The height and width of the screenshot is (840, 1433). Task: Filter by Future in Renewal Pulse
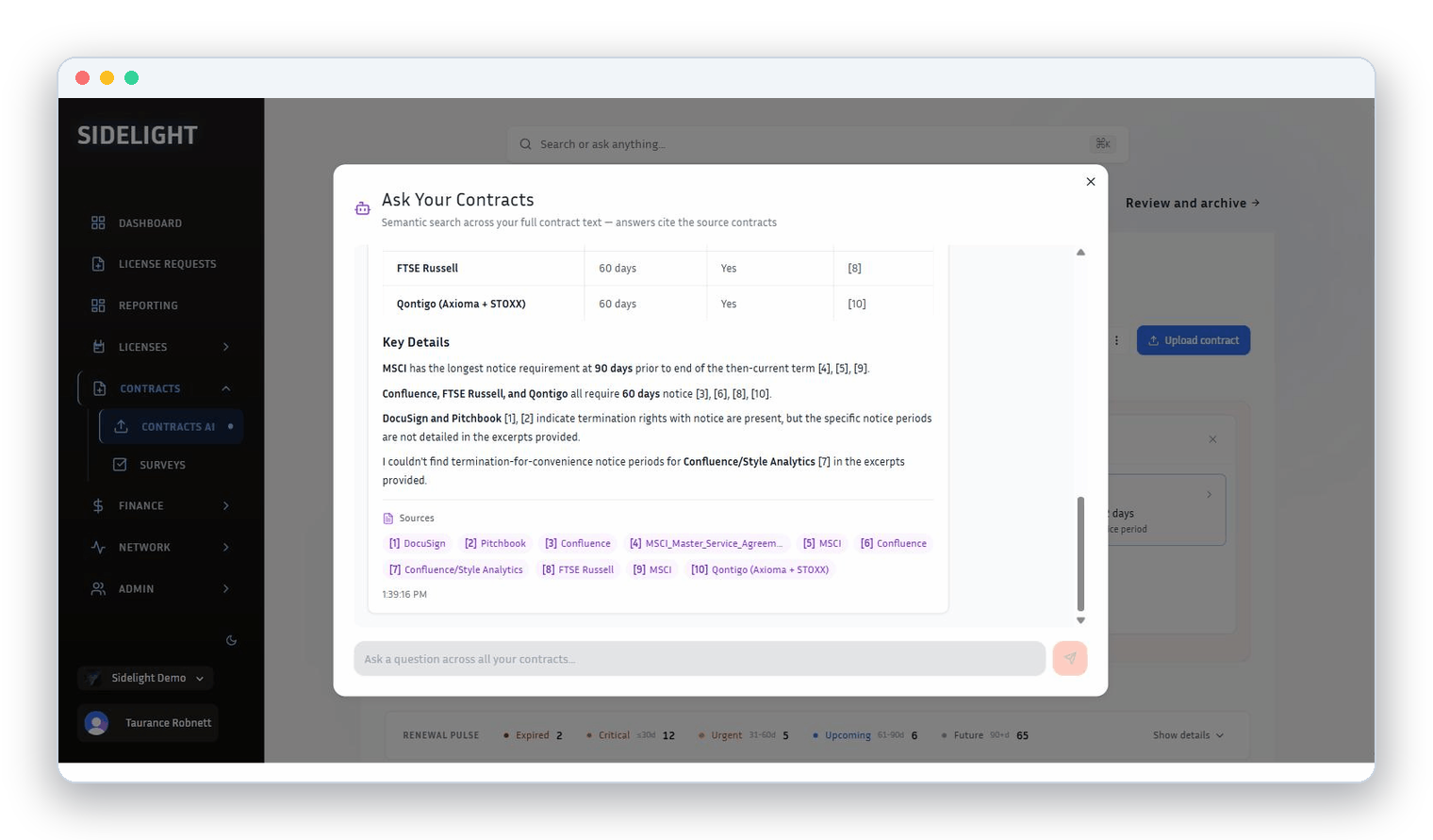point(984,735)
